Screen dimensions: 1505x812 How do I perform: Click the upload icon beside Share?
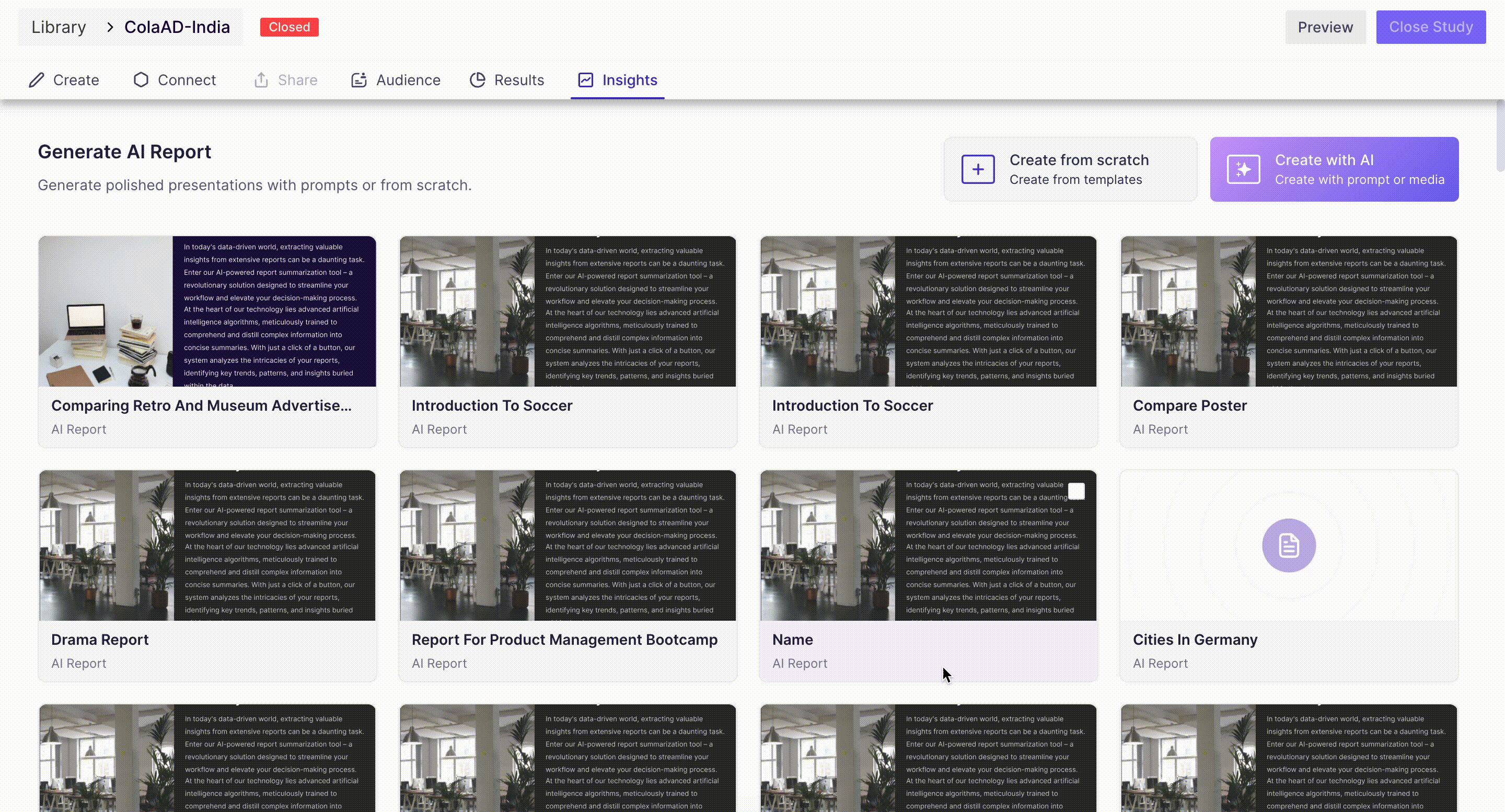coord(261,80)
